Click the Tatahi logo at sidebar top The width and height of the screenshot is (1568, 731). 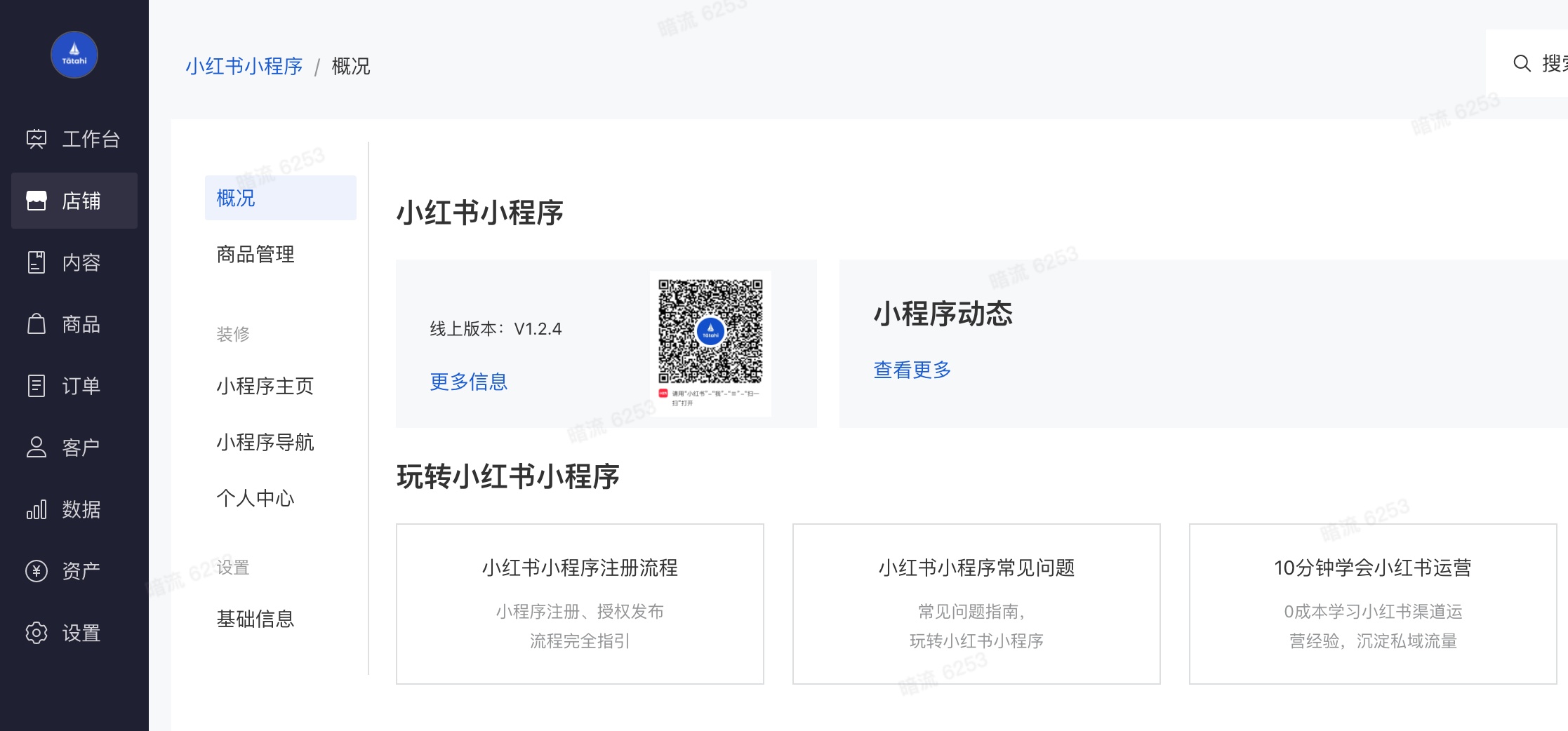(x=74, y=55)
